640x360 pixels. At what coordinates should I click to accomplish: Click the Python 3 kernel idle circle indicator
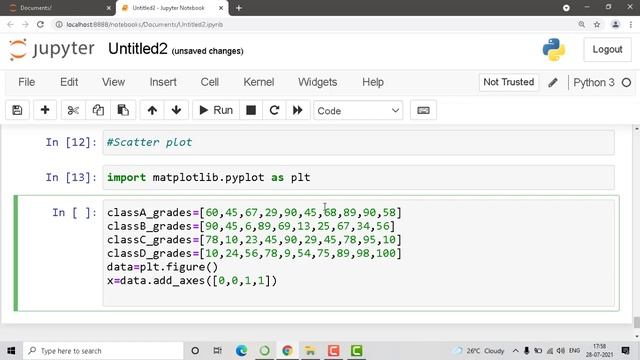click(626, 82)
